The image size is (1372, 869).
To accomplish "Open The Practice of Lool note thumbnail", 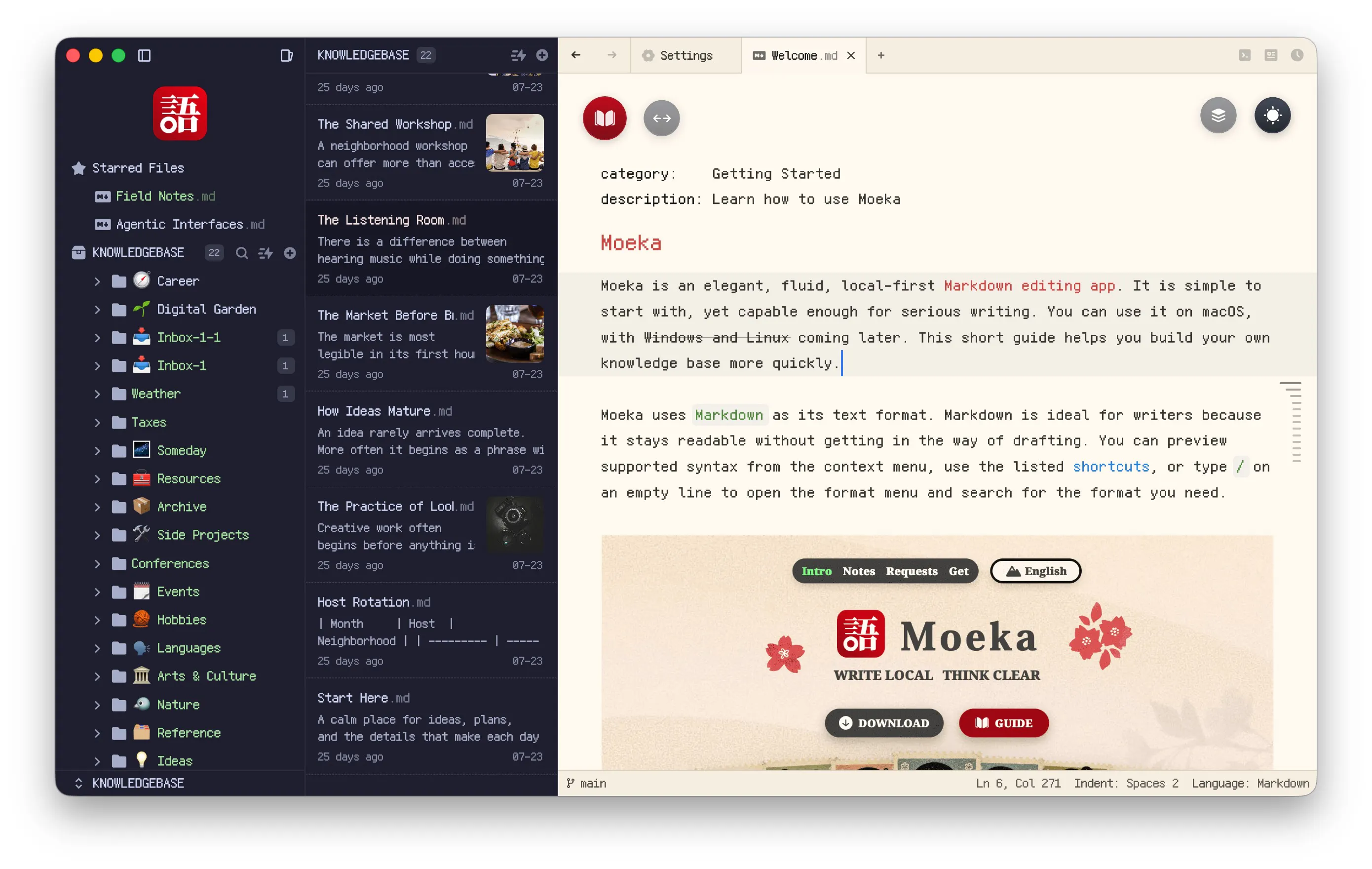I will point(514,524).
